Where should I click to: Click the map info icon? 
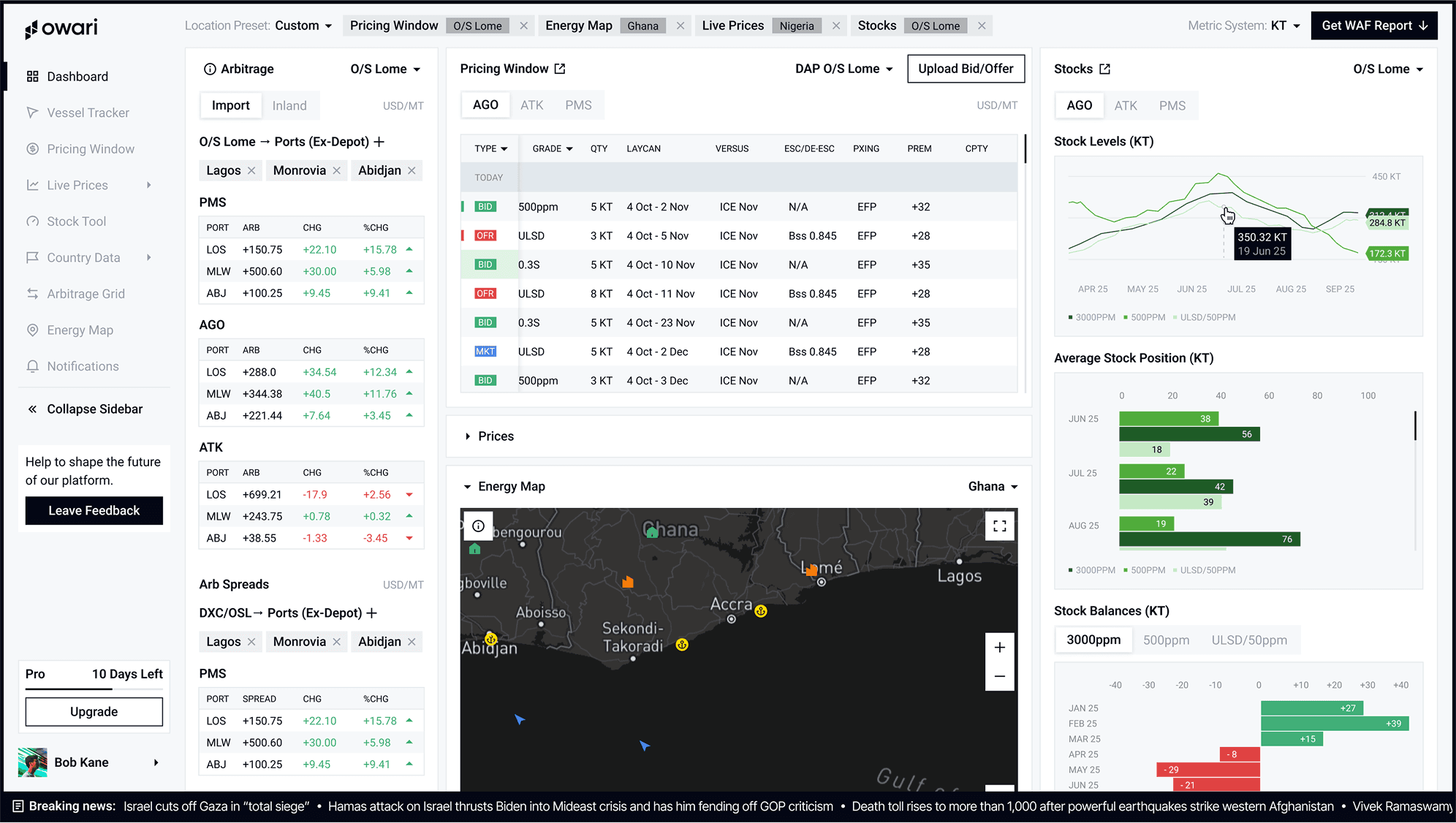coord(479,526)
